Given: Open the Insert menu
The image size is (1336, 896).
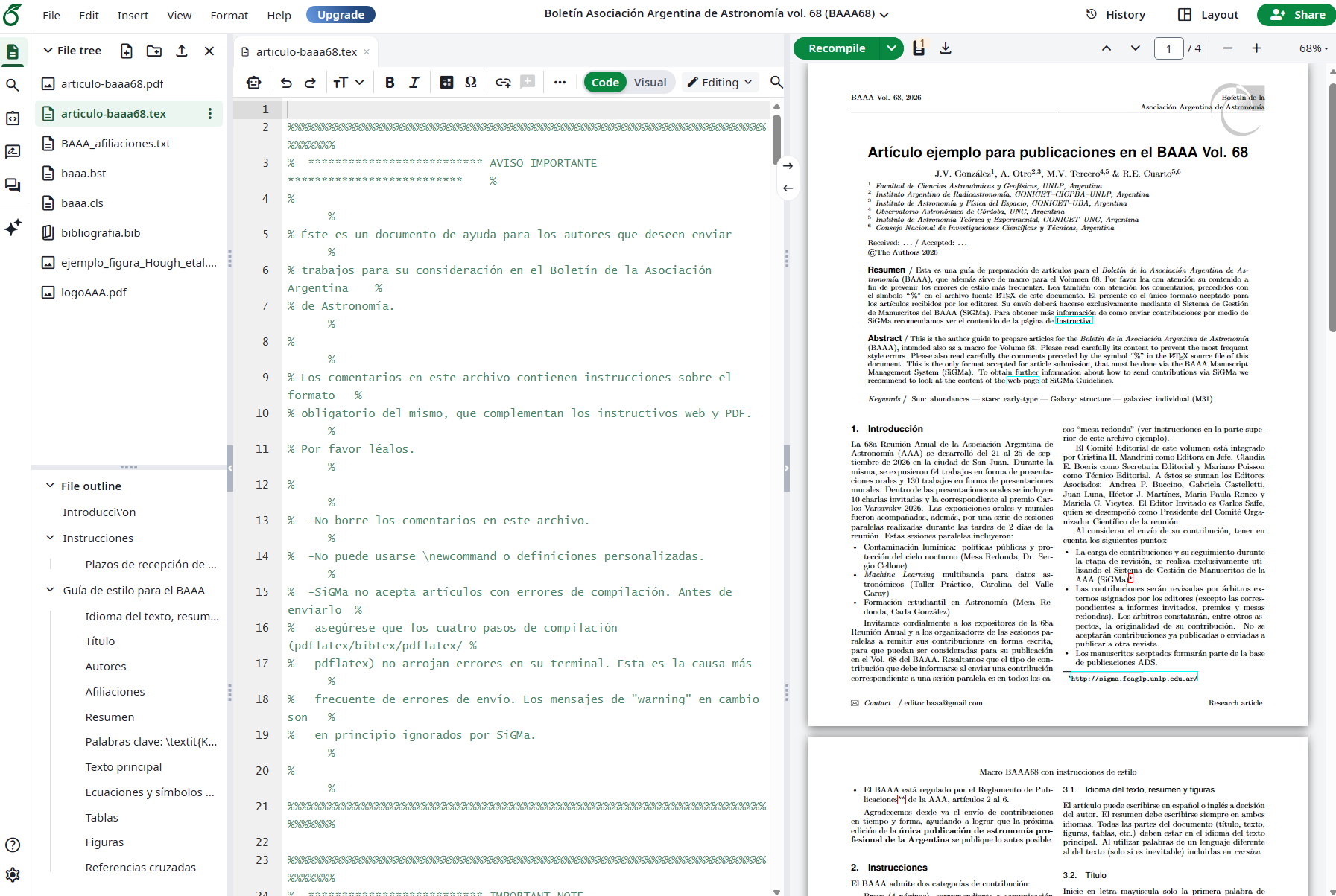Looking at the screenshot, I should coord(133,15).
